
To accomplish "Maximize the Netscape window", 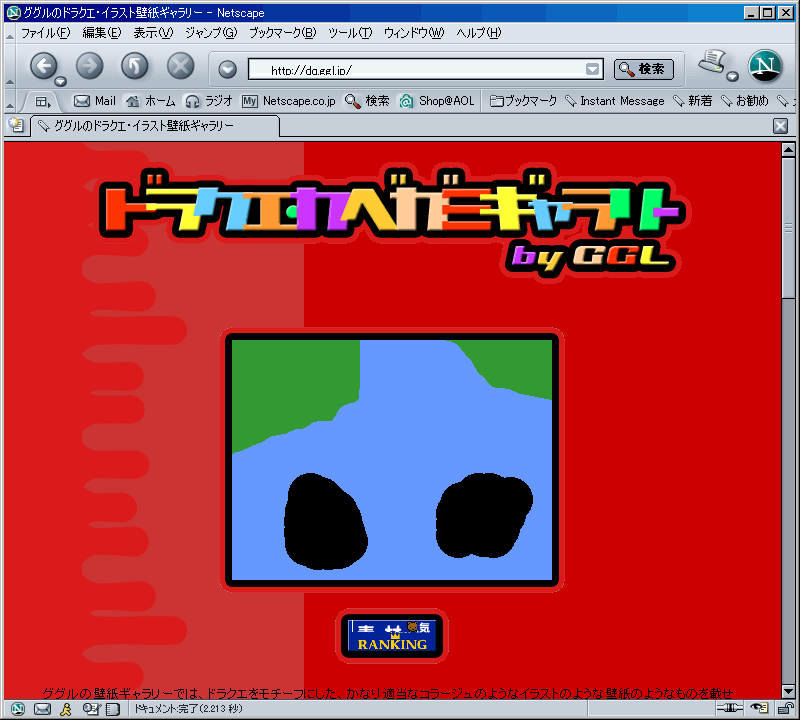I will 767,13.
